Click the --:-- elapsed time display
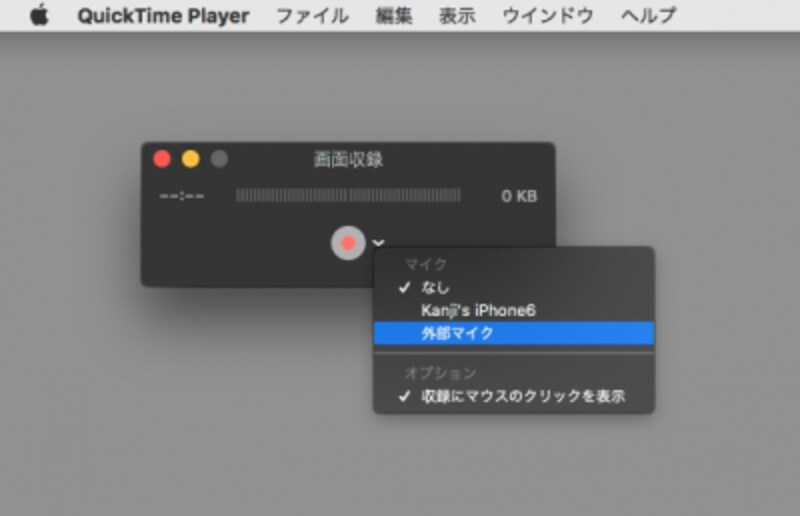 182,196
